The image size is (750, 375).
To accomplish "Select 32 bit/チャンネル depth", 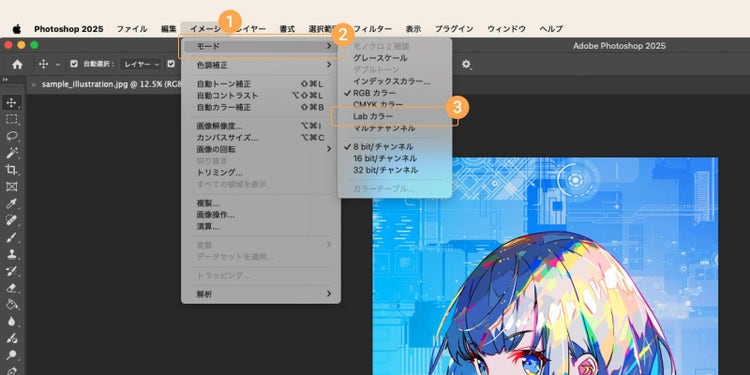I will coord(395,170).
